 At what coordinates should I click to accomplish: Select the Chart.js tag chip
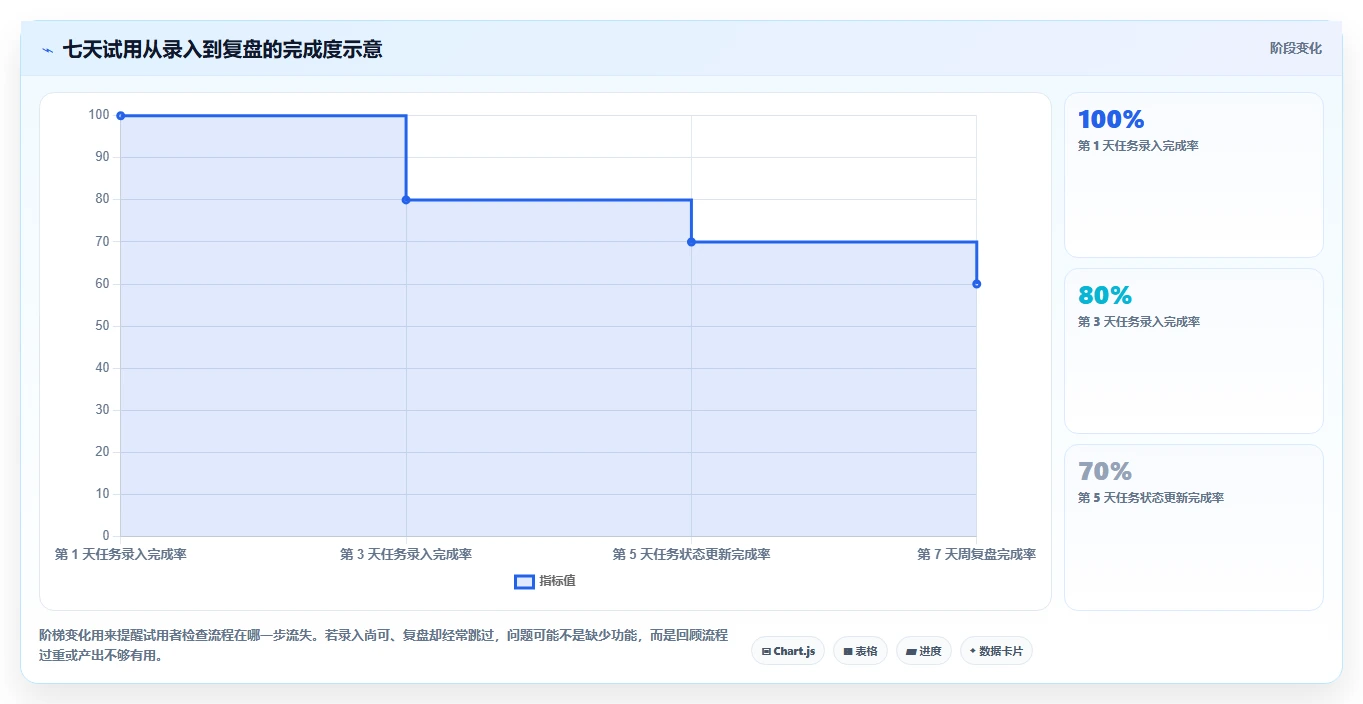point(788,651)
